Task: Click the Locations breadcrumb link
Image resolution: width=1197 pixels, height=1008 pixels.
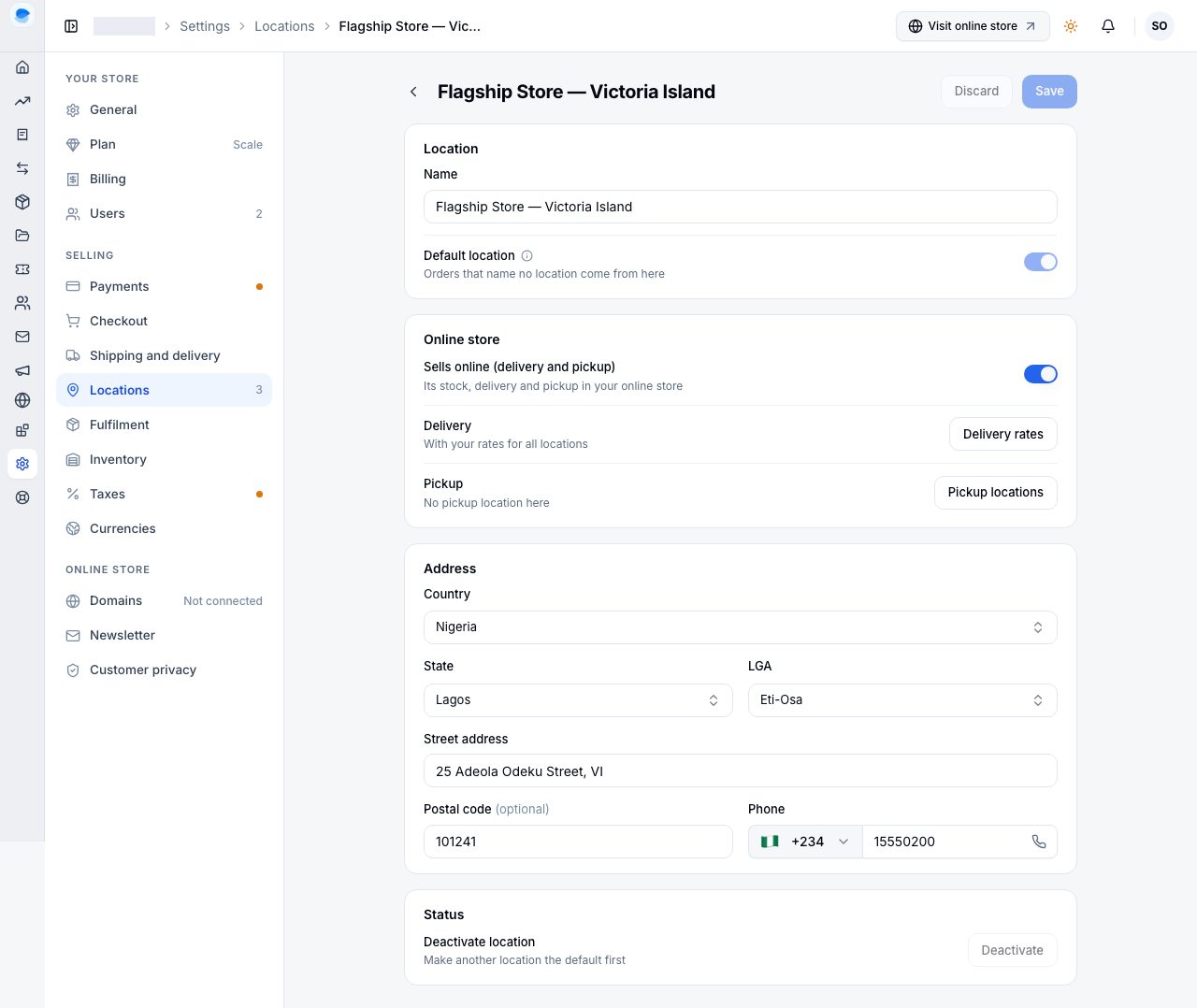Action: [284, 26]
